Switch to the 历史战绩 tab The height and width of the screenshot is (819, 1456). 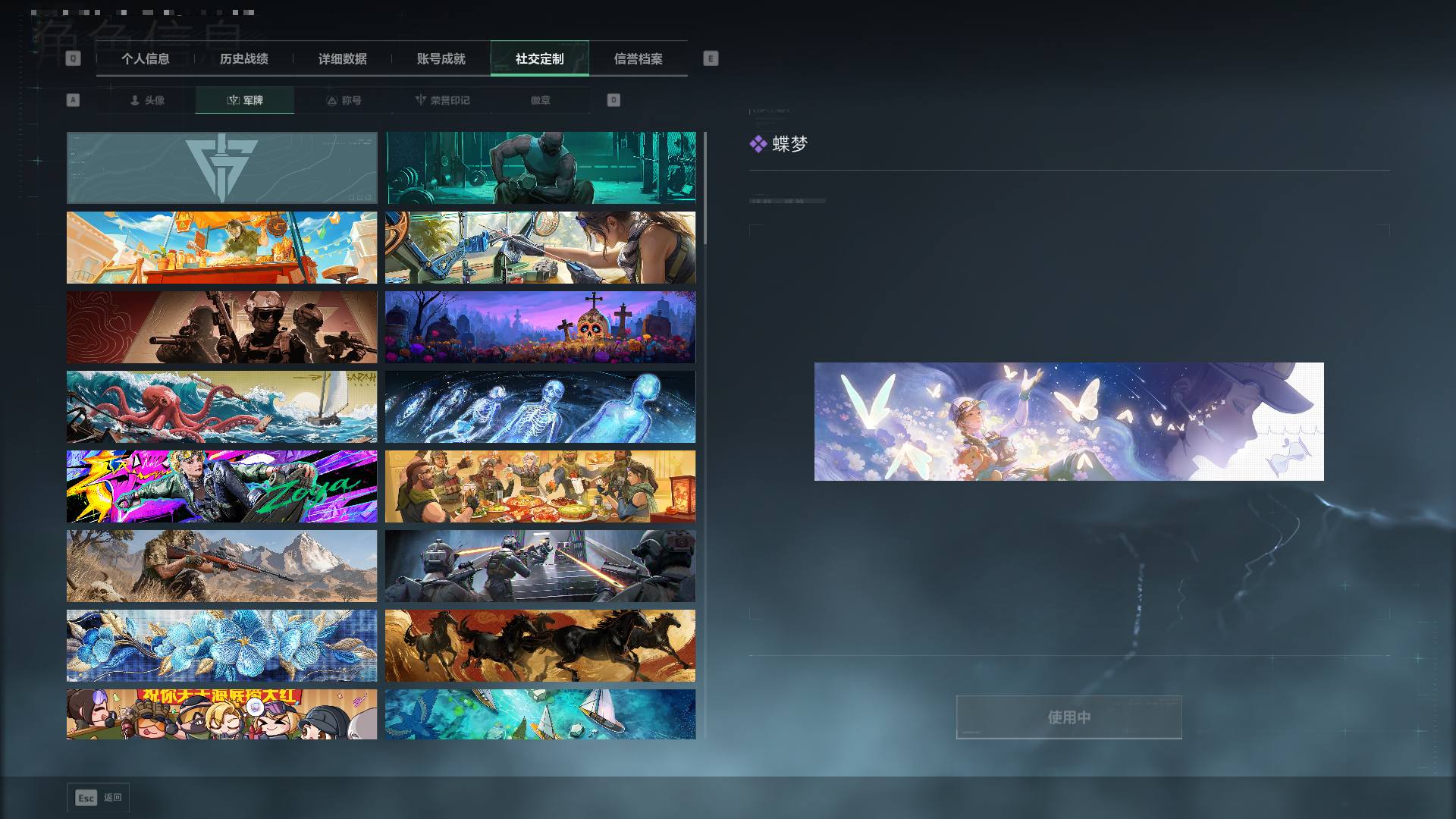pos(244,58)
